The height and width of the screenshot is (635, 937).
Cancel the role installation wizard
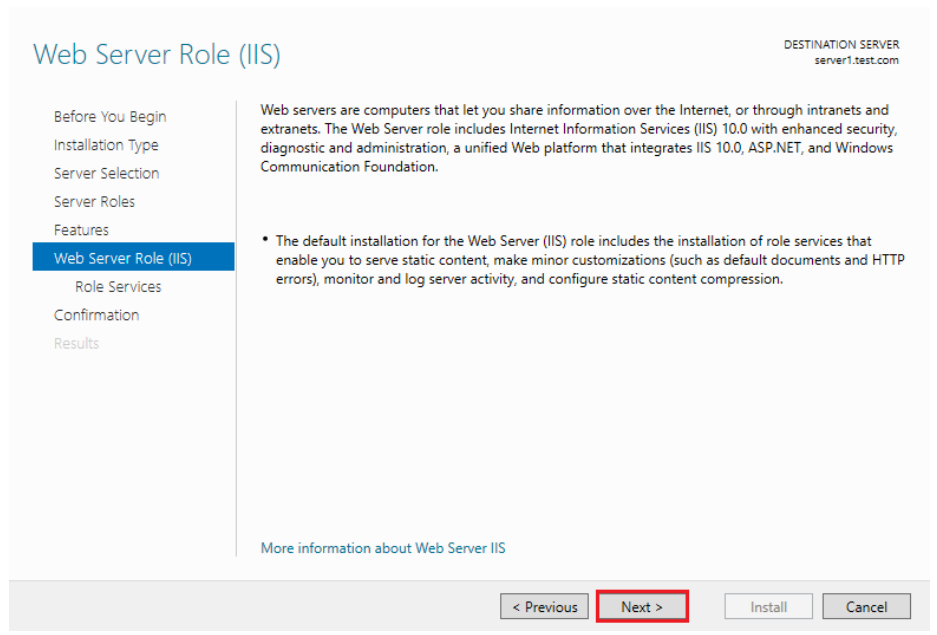pyautogui.click(x=866, y=607)
